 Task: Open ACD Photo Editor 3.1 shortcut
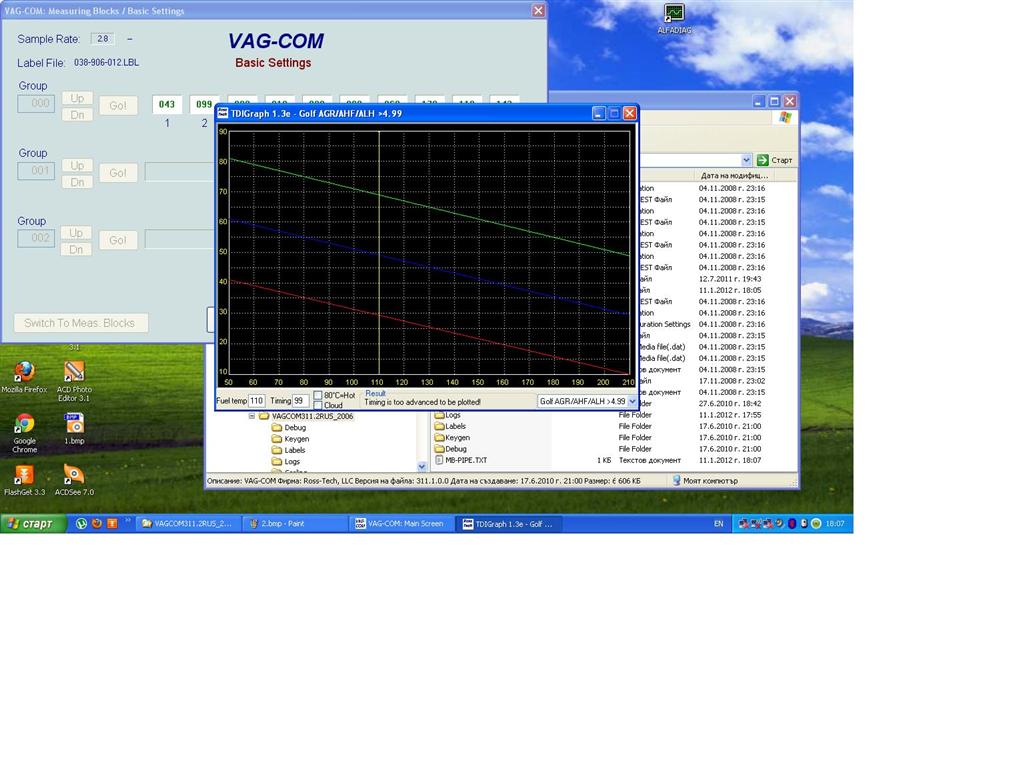tap(73, 373)
